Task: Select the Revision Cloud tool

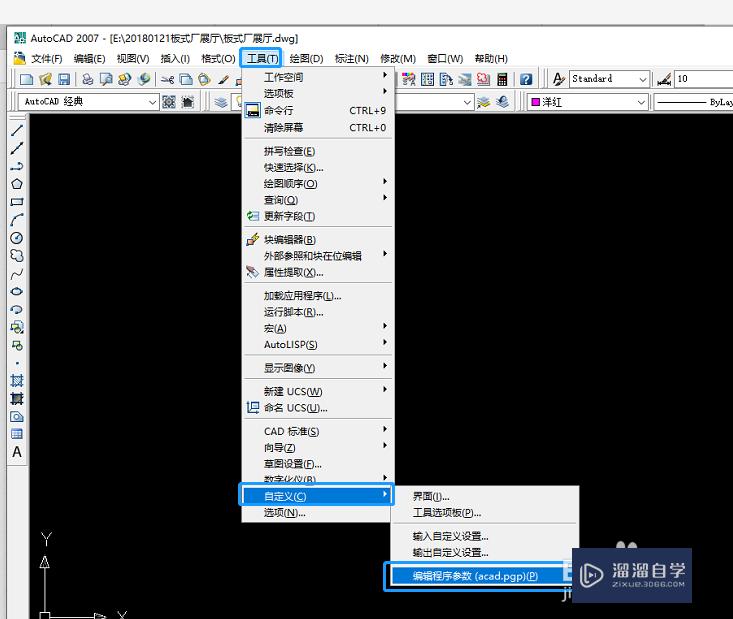Action: click(x=17, y=256)
